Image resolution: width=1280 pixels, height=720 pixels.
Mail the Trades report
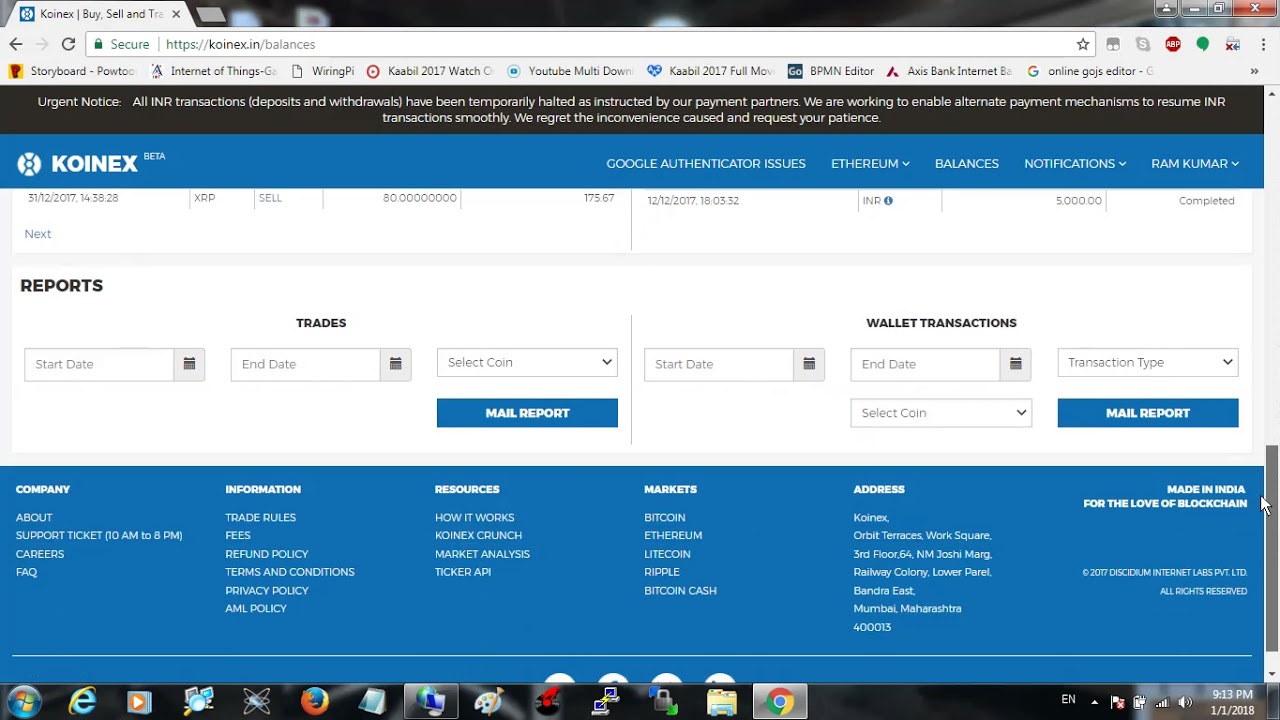pos(527,413)
